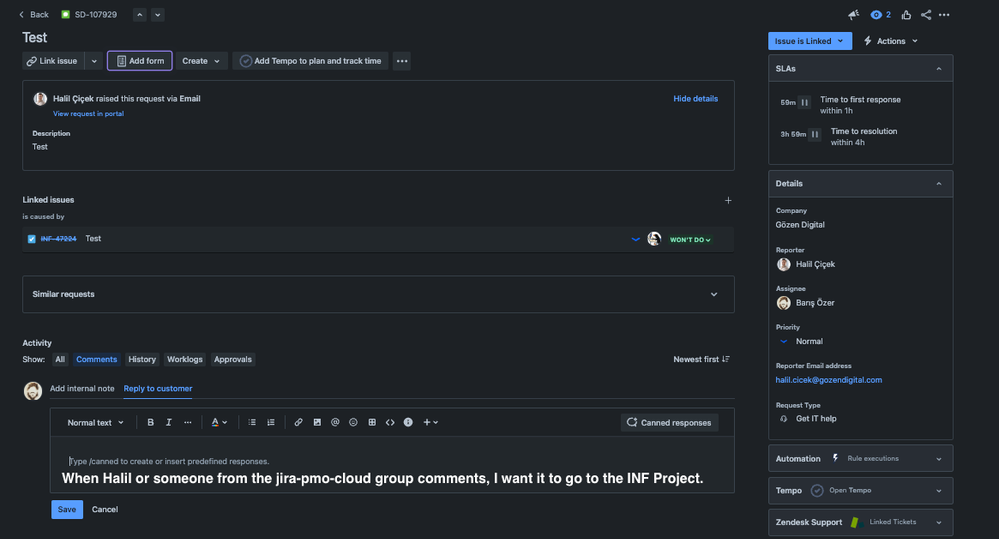This screenshot has width=999, height=539.
Task: Show History activity
Action: (142, 359)
